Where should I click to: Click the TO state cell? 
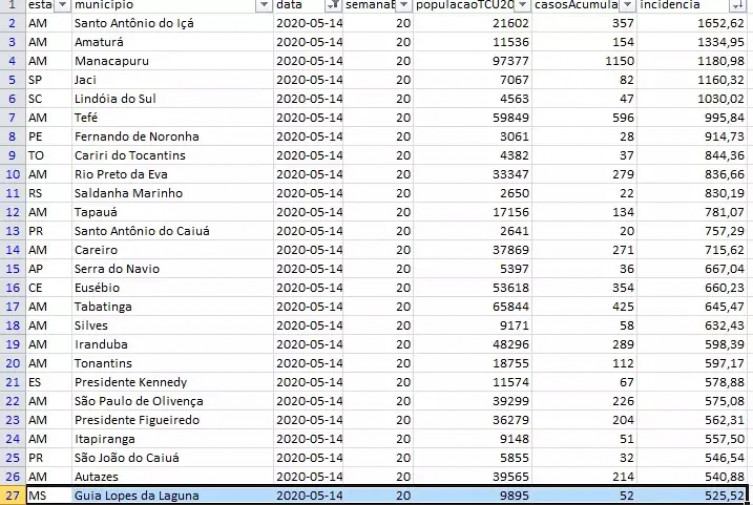49,155
